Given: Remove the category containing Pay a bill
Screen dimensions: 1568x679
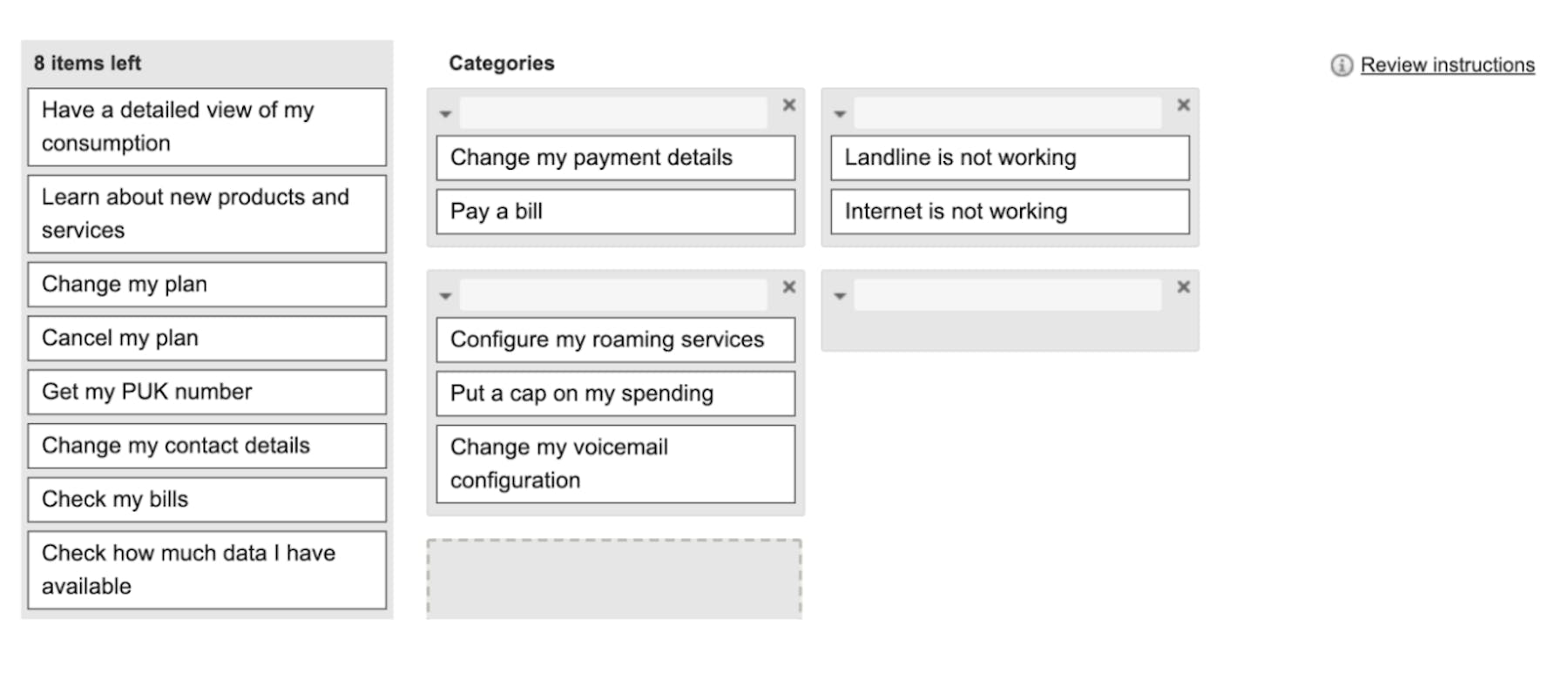Looking at the screenshot, I should tap(789, 105).
